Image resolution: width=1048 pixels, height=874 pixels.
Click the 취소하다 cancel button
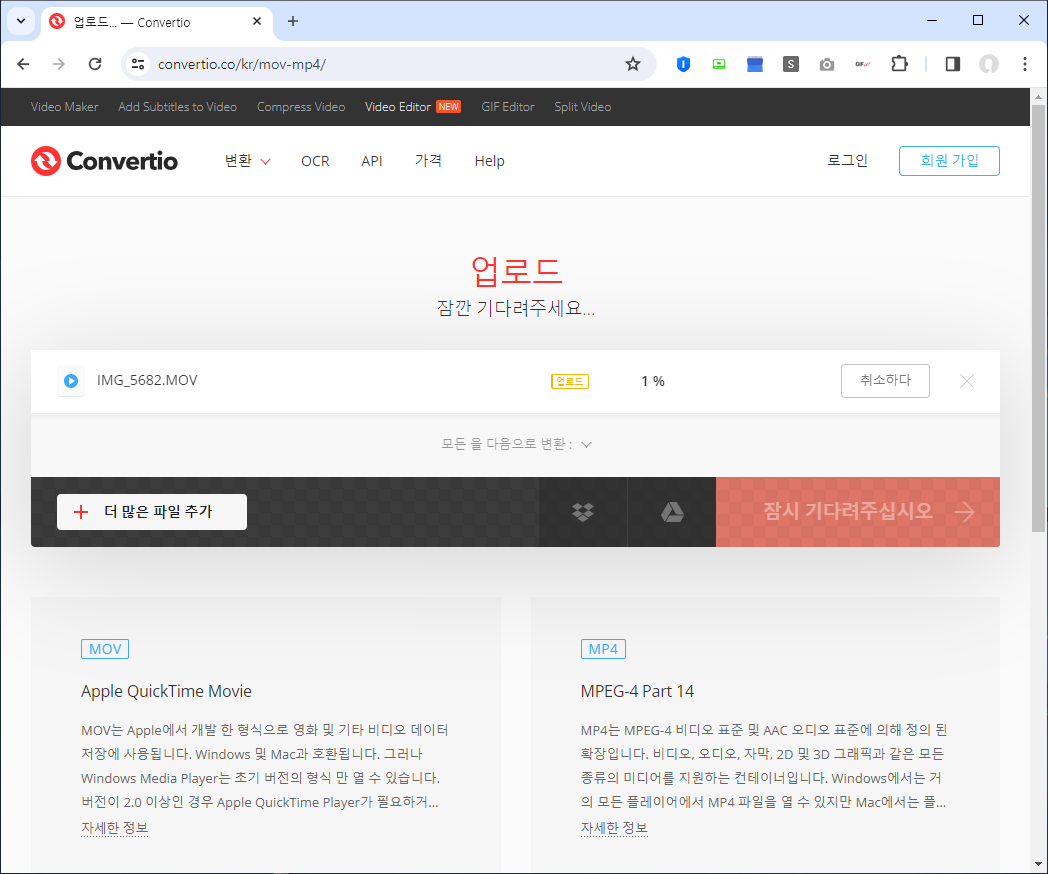[885, 380]
